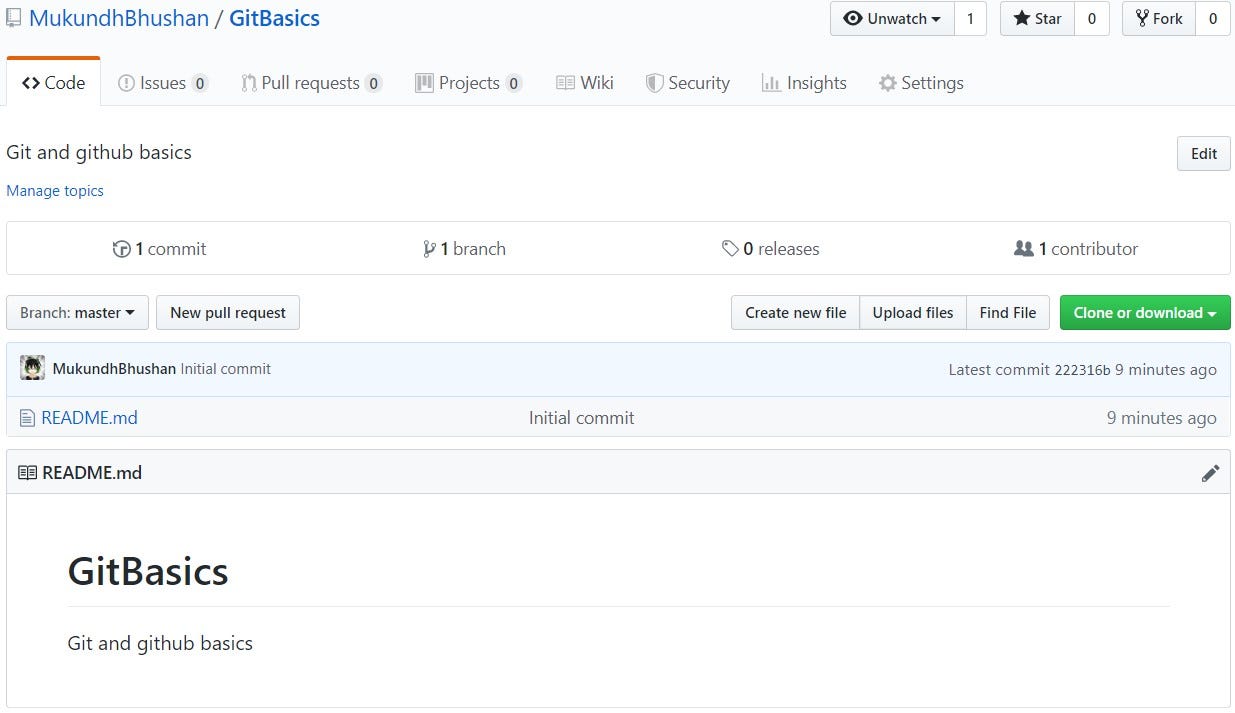Click the pencil icon to edit README.md

(x=1210, y=473)
